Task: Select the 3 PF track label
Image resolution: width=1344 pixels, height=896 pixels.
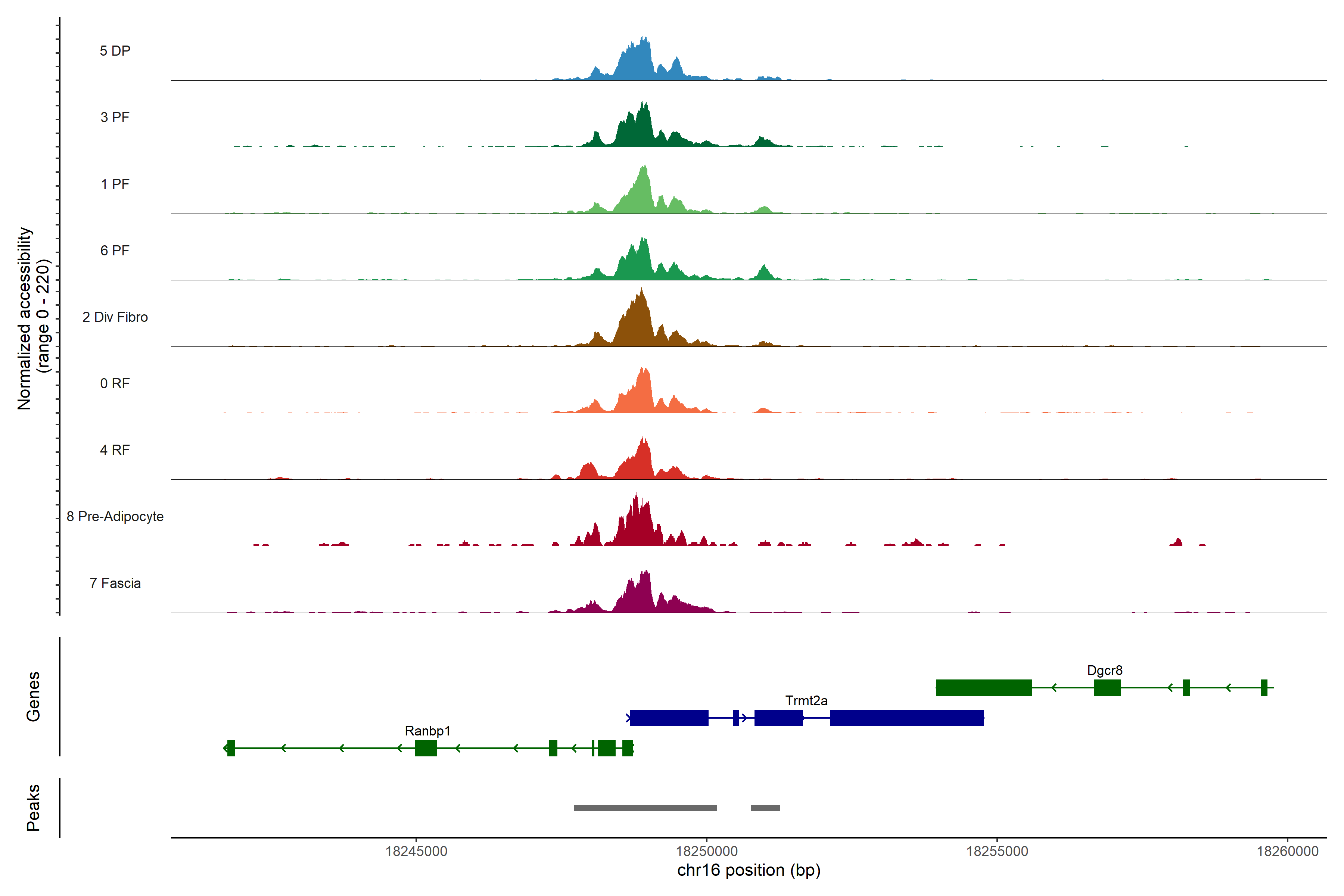Action: click(115, 117)
